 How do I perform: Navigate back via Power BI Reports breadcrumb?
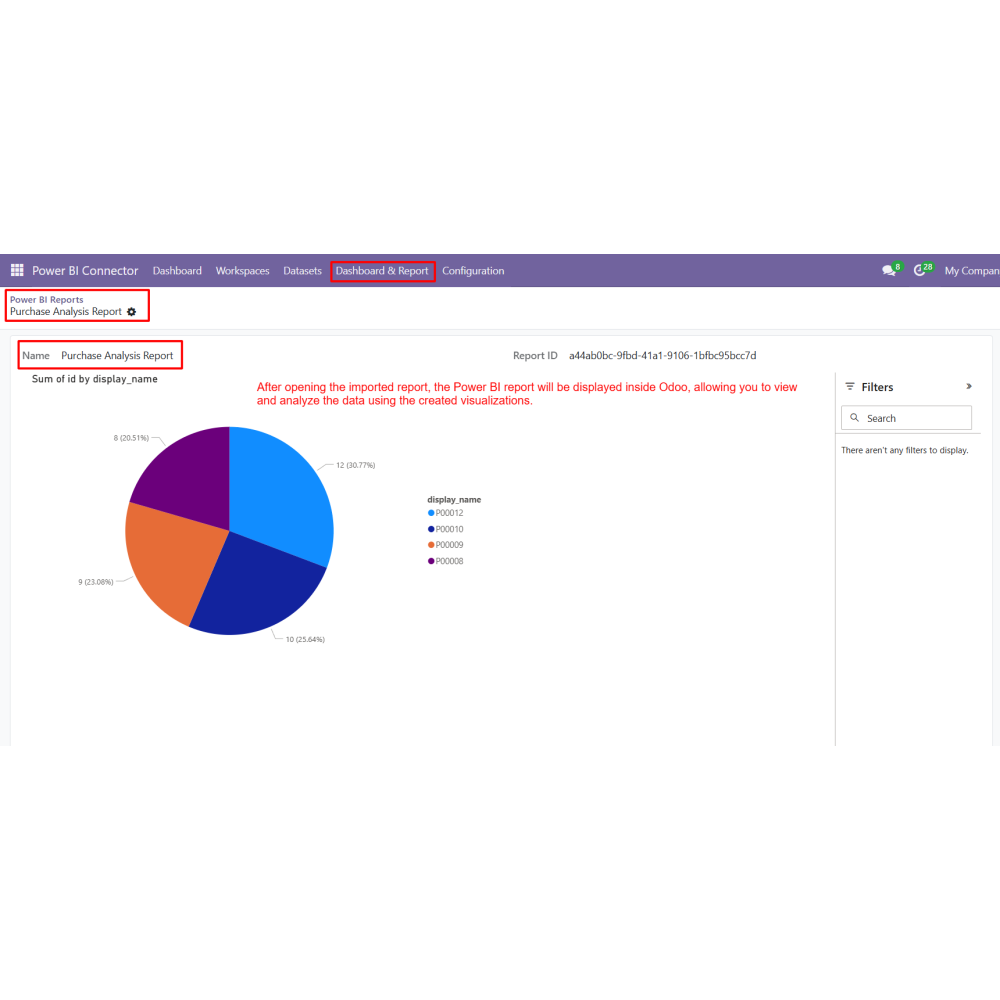pos(47,299)
